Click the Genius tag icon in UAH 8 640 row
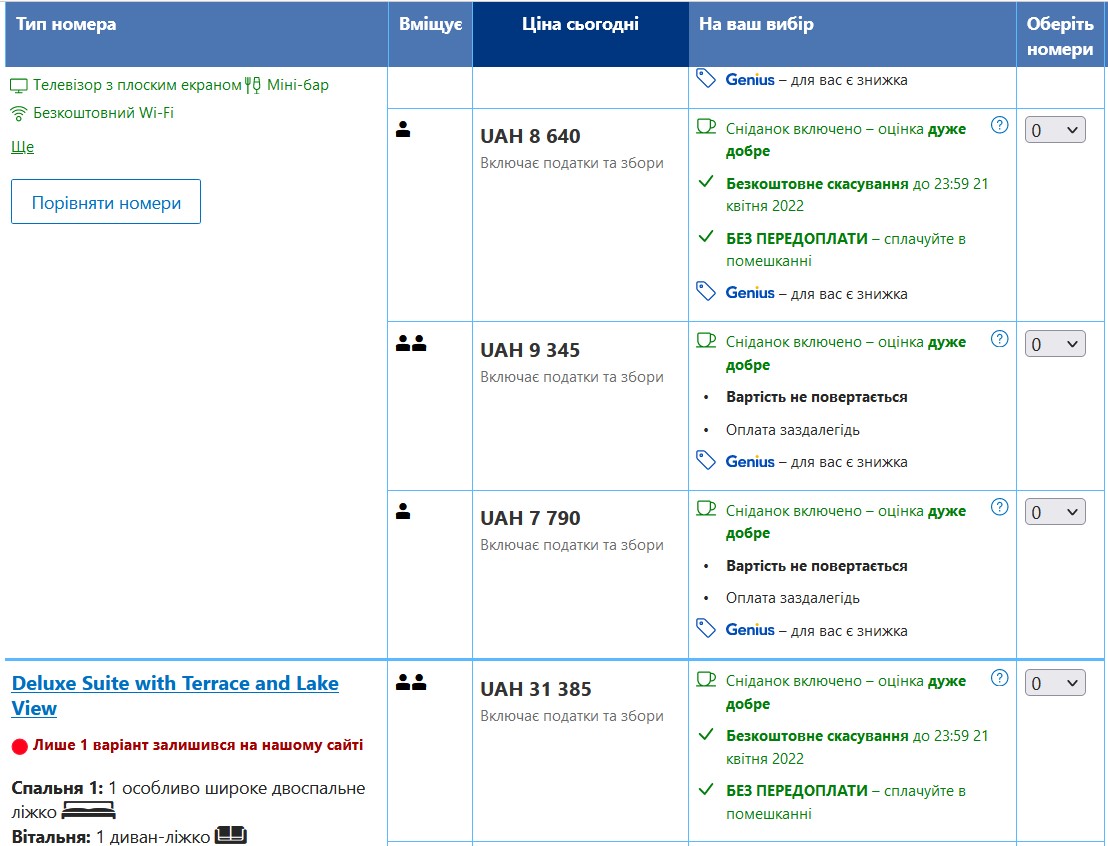The image size is (1108, 846). [706, 291]
